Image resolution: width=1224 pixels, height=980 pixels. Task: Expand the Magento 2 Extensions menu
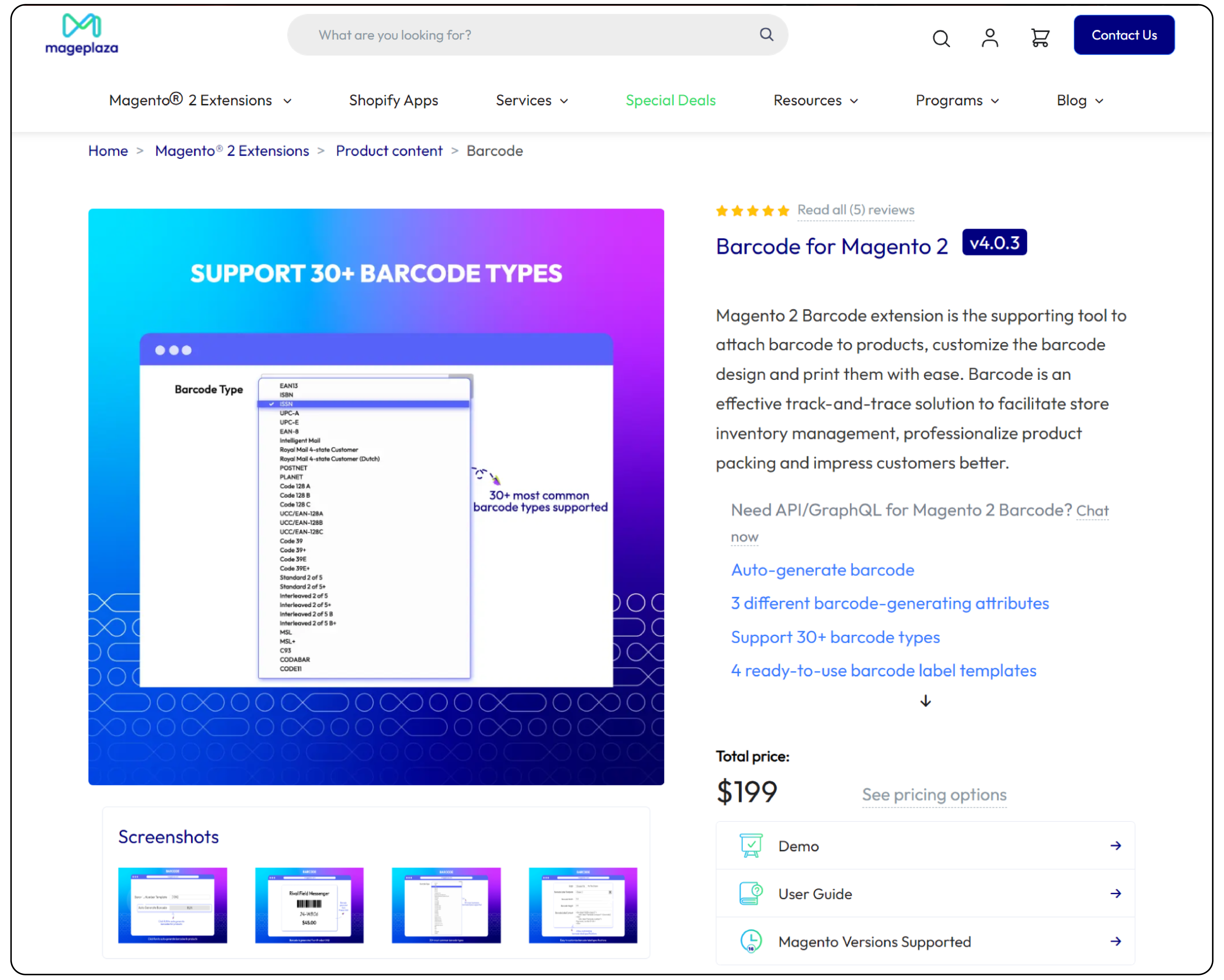tap(200, 100)
